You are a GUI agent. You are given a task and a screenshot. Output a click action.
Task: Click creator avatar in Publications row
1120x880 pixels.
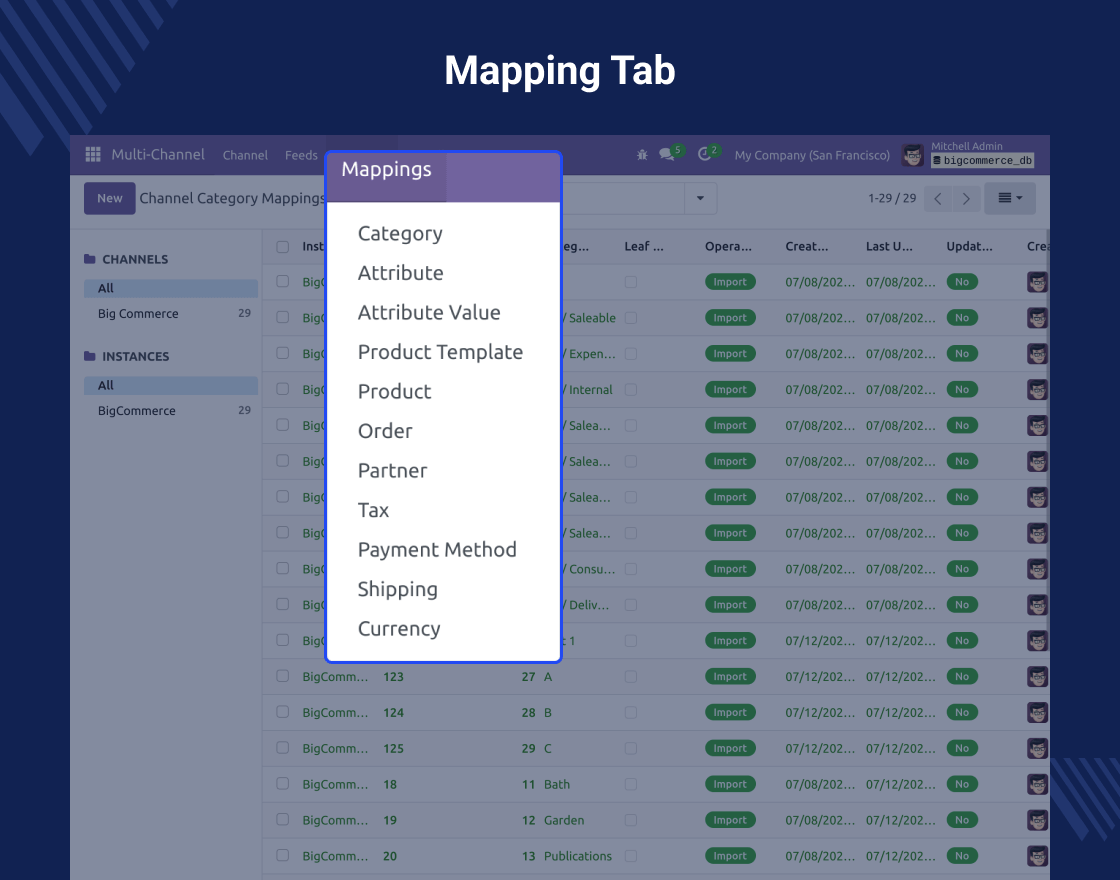coord(1037,856)
